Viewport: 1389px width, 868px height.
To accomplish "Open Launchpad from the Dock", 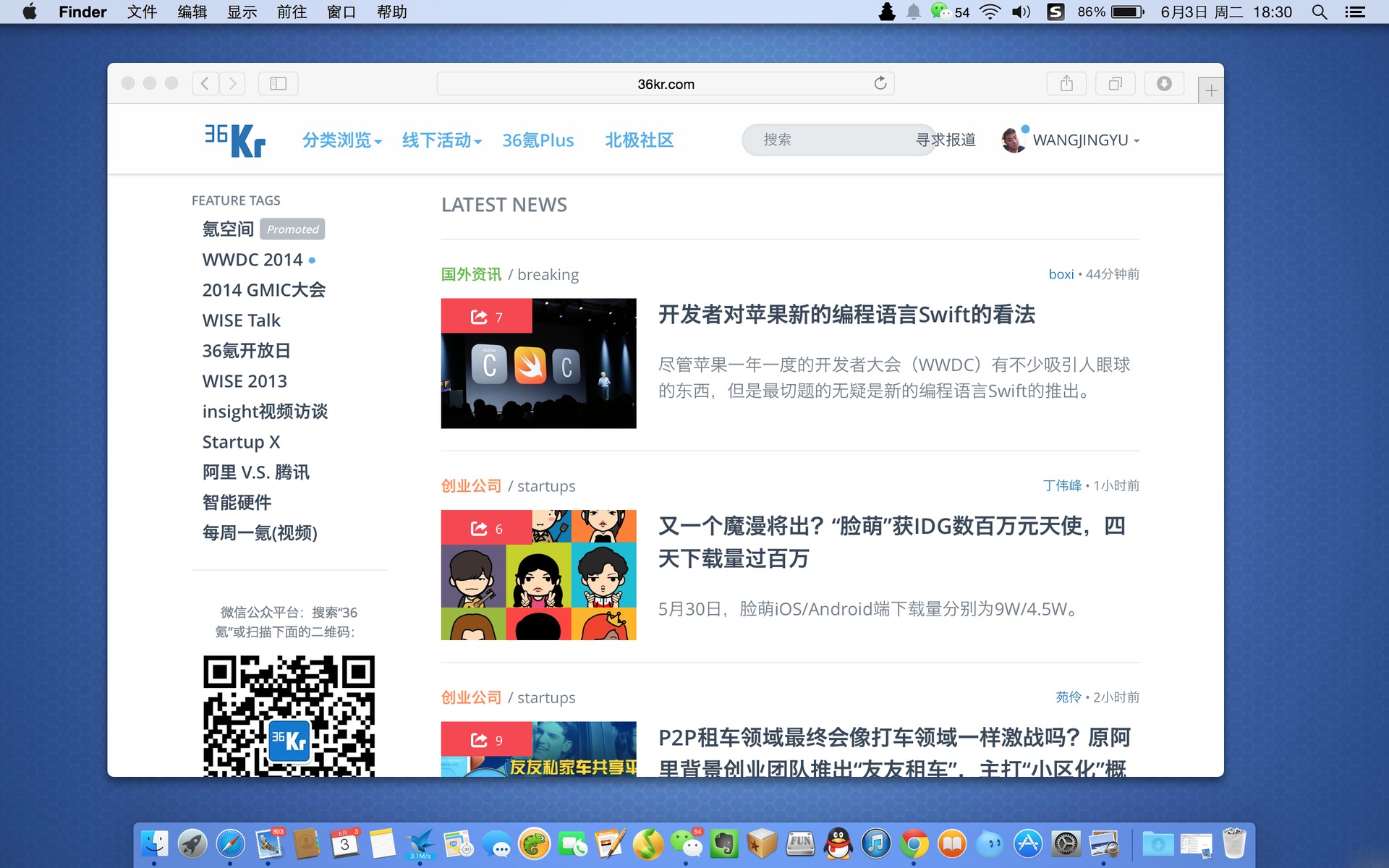I will coord(192,843).
